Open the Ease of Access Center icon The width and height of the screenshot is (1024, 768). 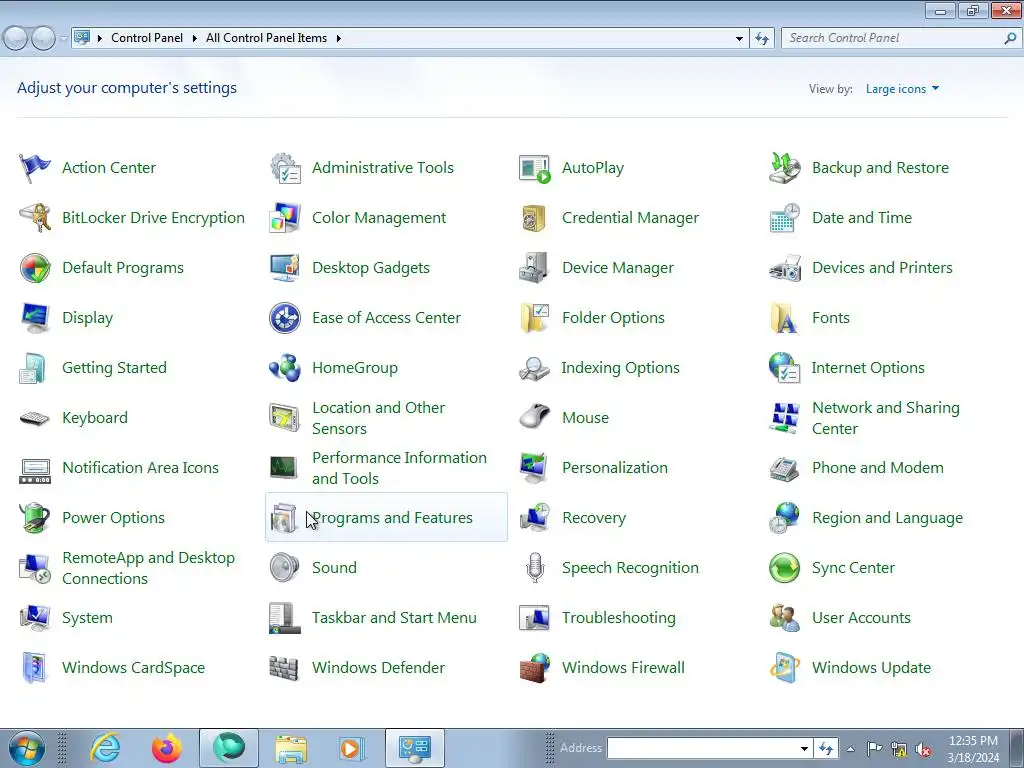[x=285, y=318]
